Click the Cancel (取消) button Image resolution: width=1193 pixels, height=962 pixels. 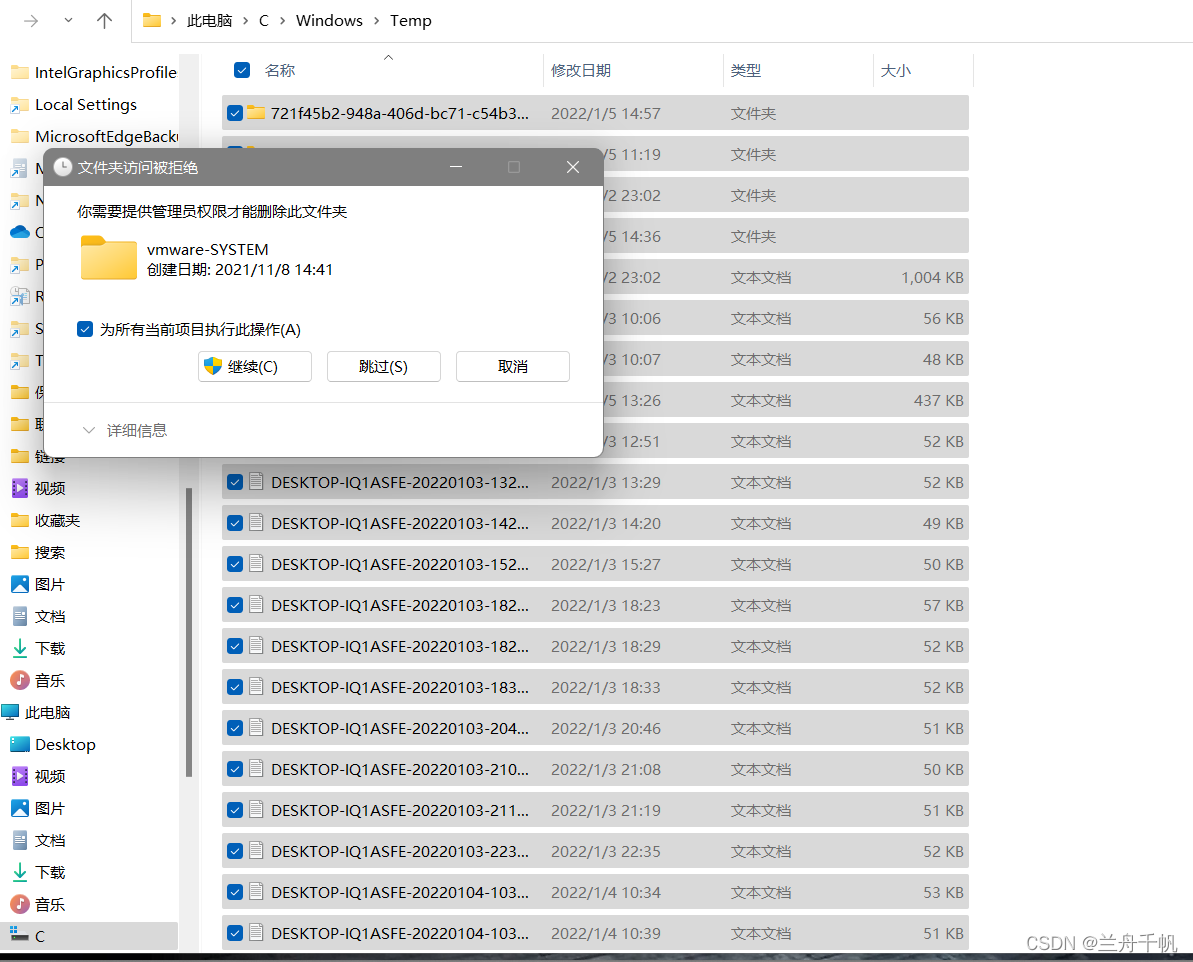(513, 367)
